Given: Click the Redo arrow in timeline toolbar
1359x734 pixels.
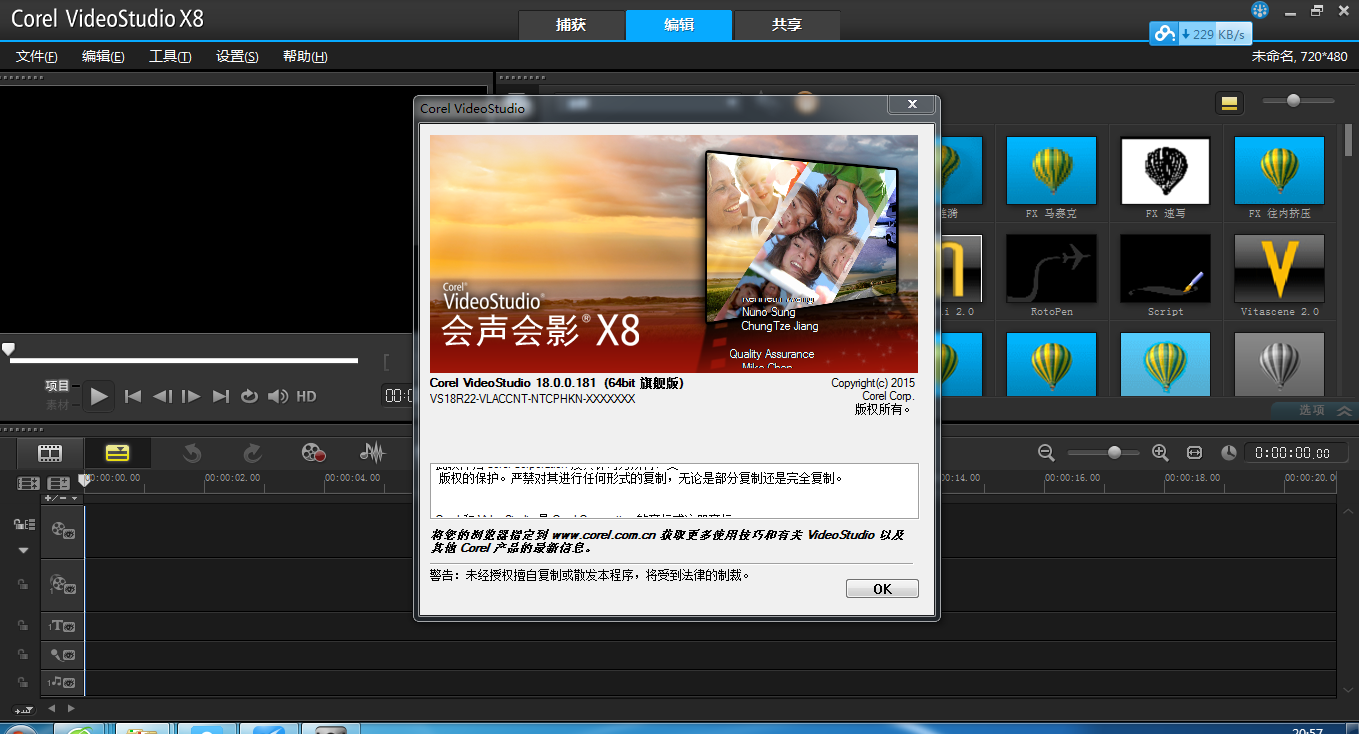Looking at the screenshot, I should click(252, 453).
